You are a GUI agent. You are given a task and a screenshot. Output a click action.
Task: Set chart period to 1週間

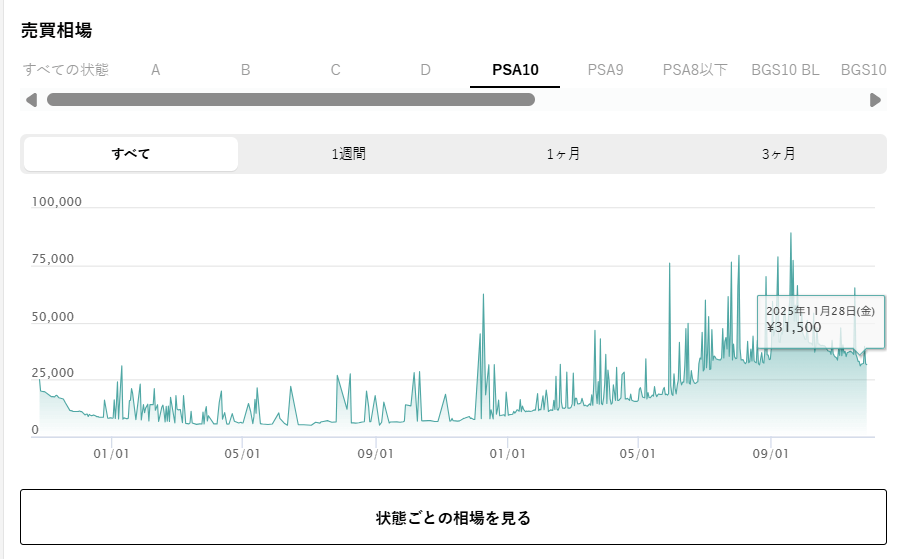coord(348,154)
